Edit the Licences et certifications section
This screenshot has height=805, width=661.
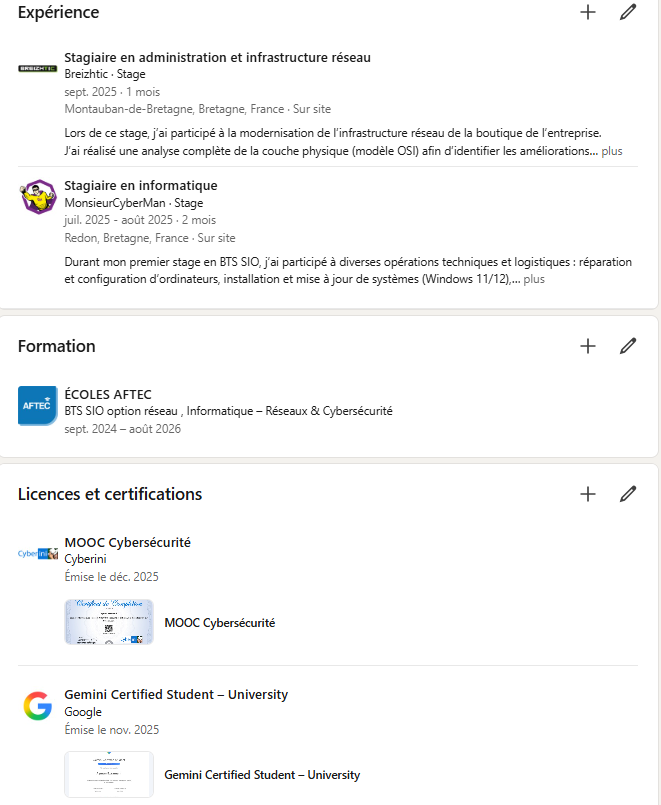tap(628, 493)
